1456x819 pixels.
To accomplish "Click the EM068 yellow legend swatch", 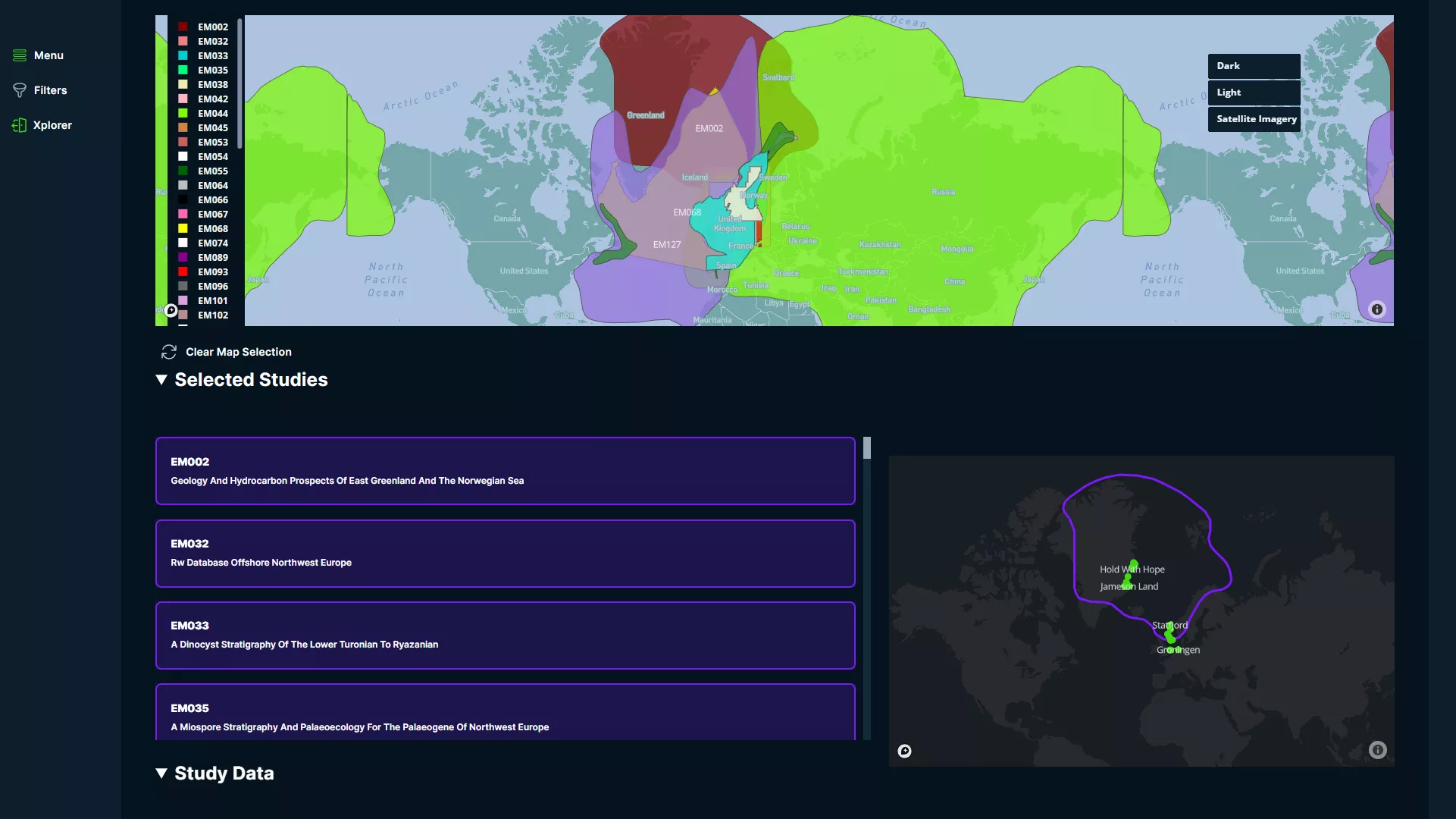I will click(183, 228).
